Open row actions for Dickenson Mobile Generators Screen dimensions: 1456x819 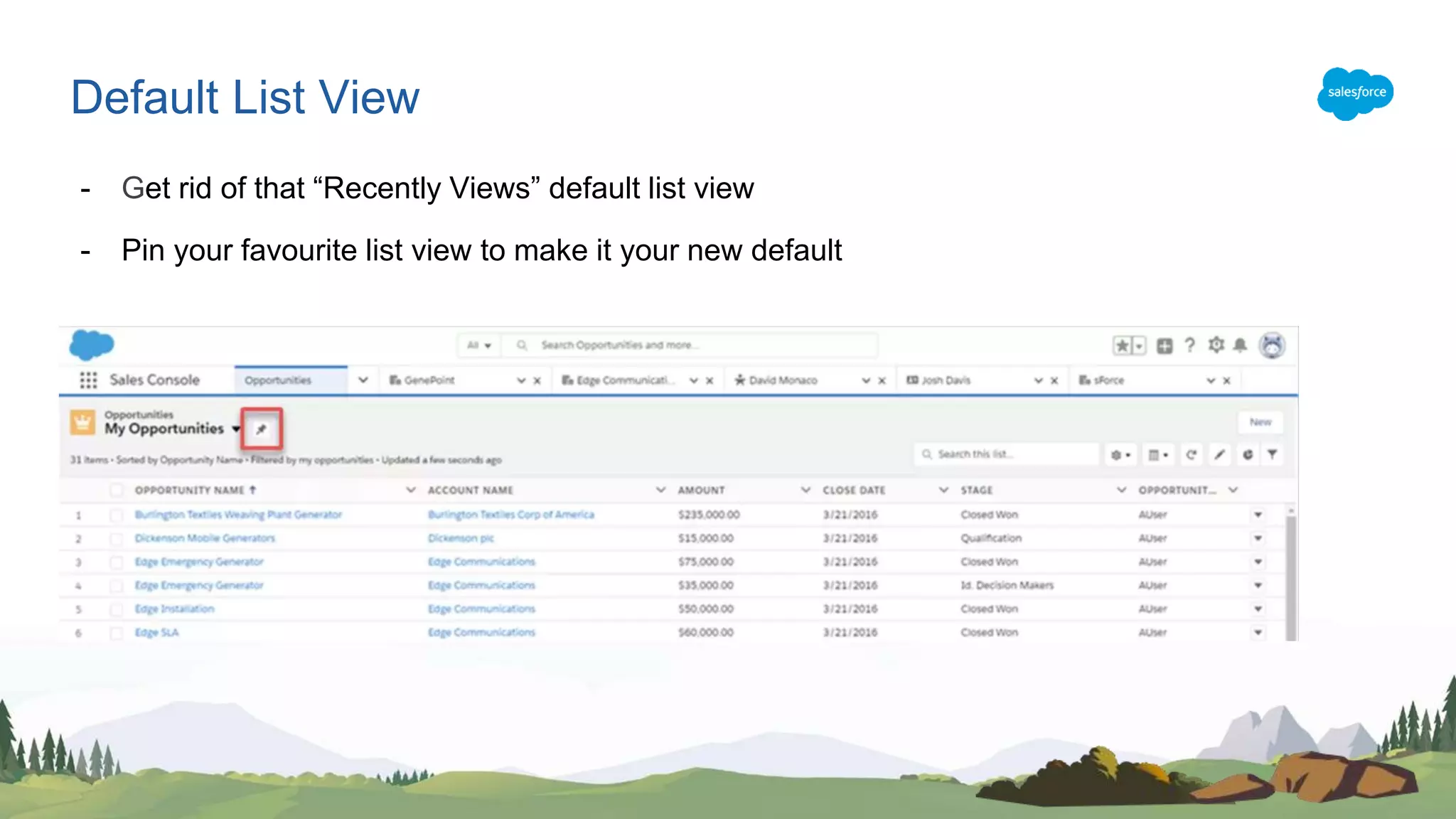1258,538
